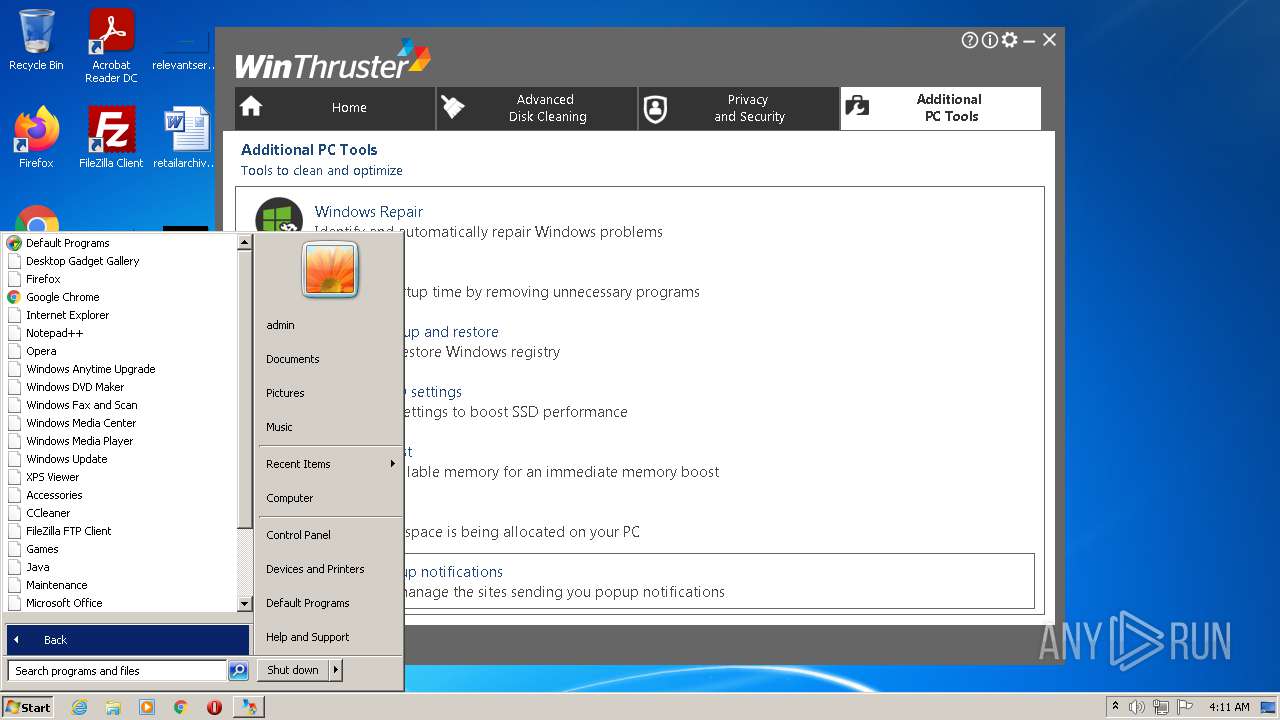This screenshot has height=720, width=1280.
Task: Expand the Java folder
Action: tap(120, 567)
